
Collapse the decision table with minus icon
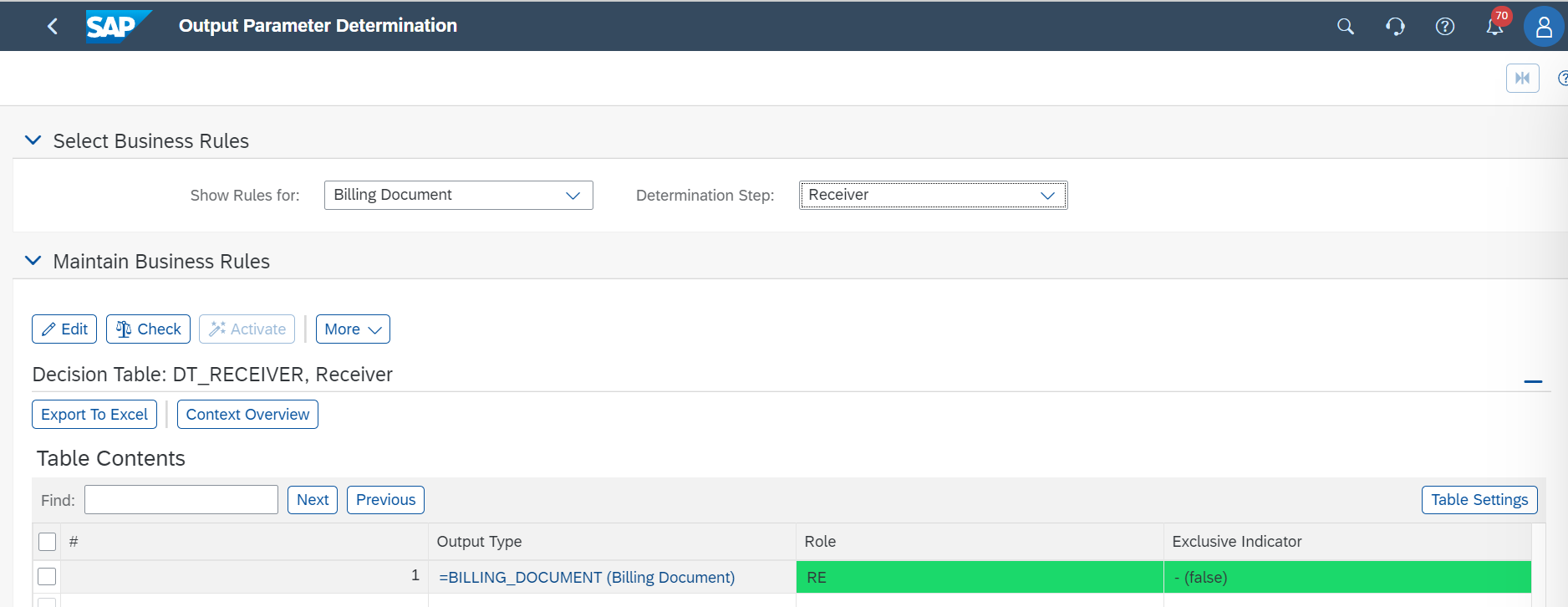1532,381
